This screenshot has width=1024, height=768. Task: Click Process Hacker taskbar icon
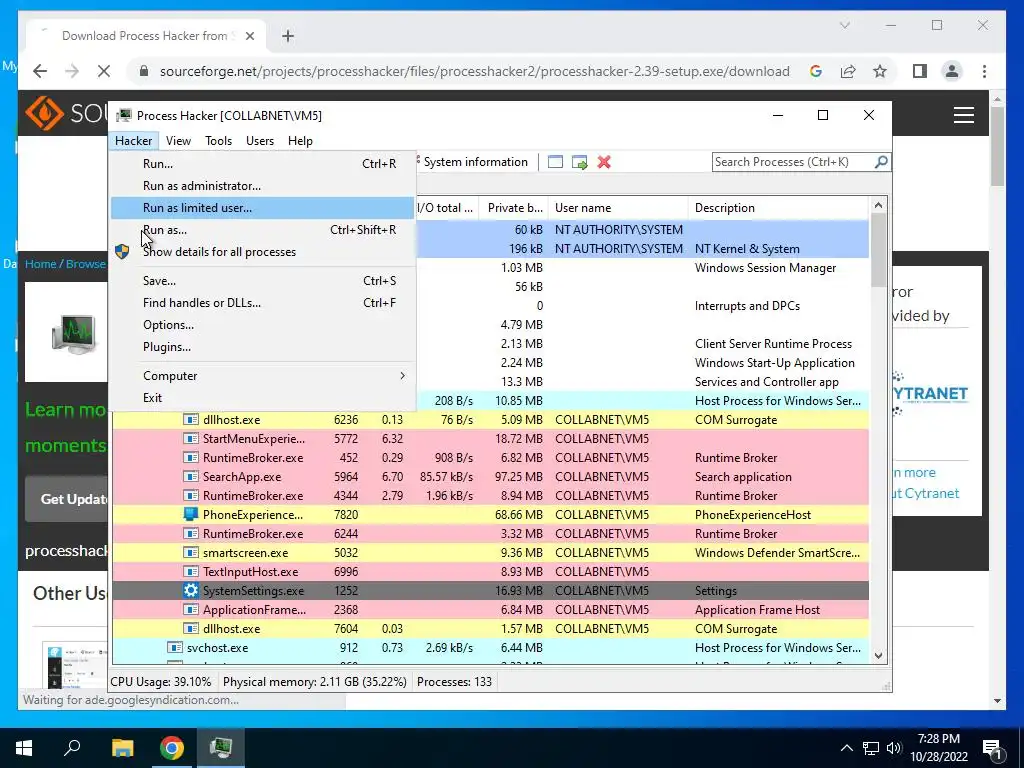pyautogui.click(x=221, y=748)
